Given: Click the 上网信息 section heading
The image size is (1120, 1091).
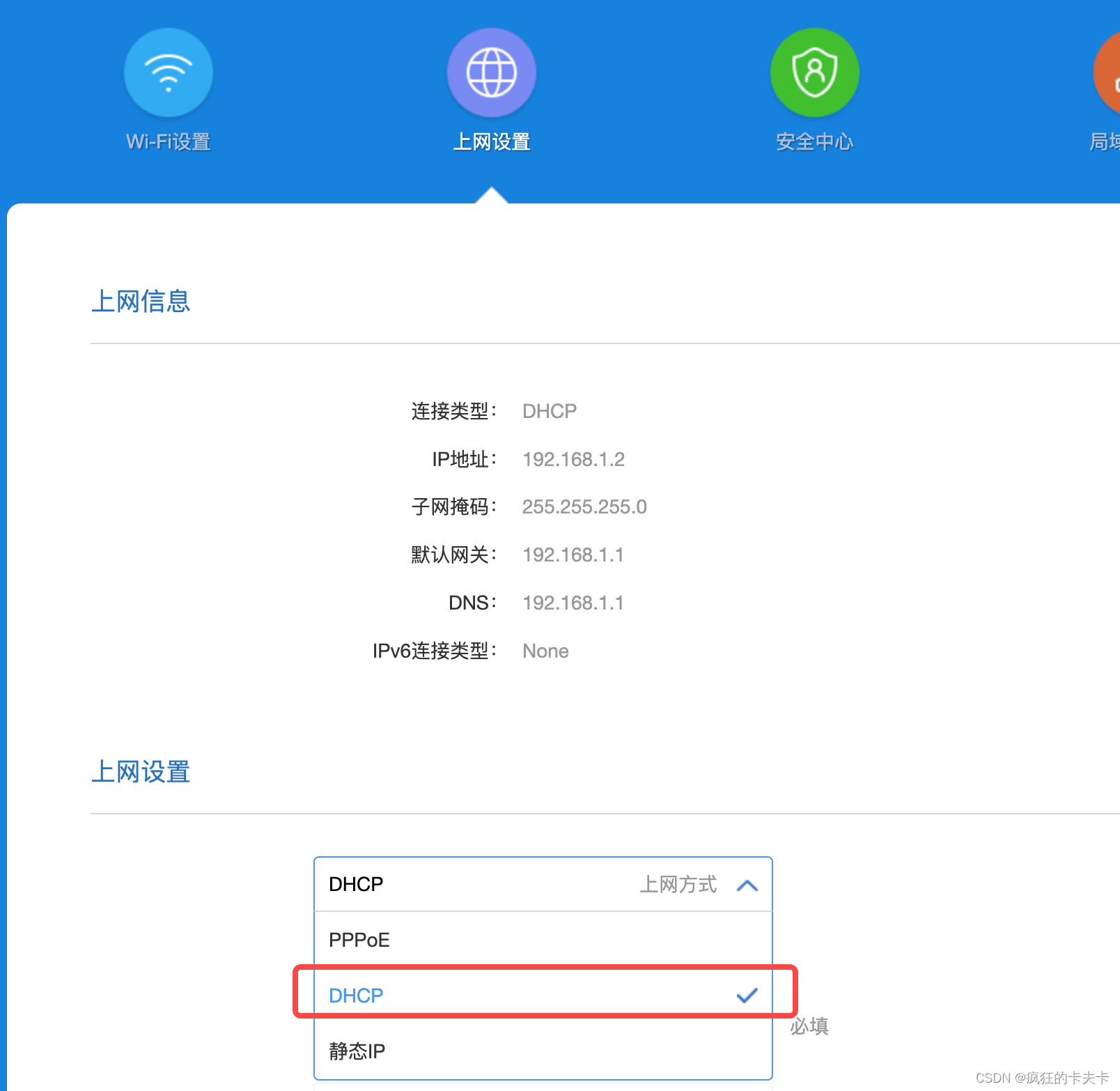Looking at the screenshot, I should 141,302.
